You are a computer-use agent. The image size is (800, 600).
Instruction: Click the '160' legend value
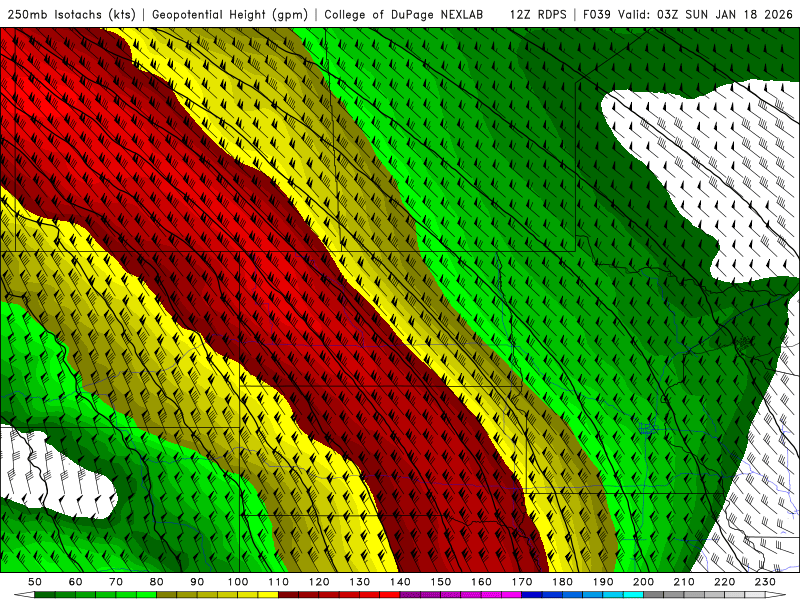pyautogui.click(x=481, y=582)
